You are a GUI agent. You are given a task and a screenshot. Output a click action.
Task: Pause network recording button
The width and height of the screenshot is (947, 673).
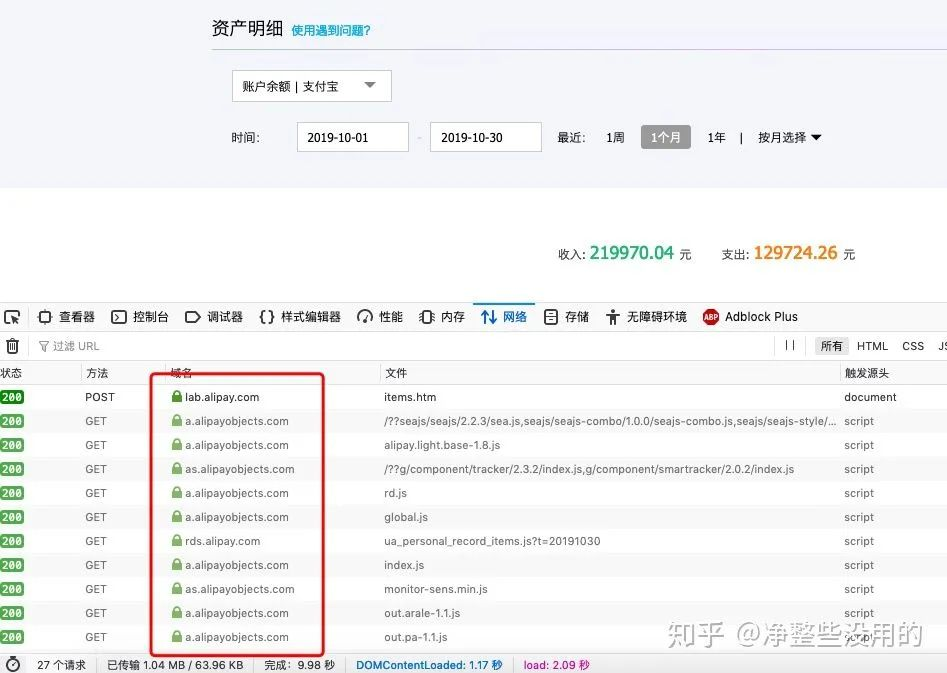(789, 346)
